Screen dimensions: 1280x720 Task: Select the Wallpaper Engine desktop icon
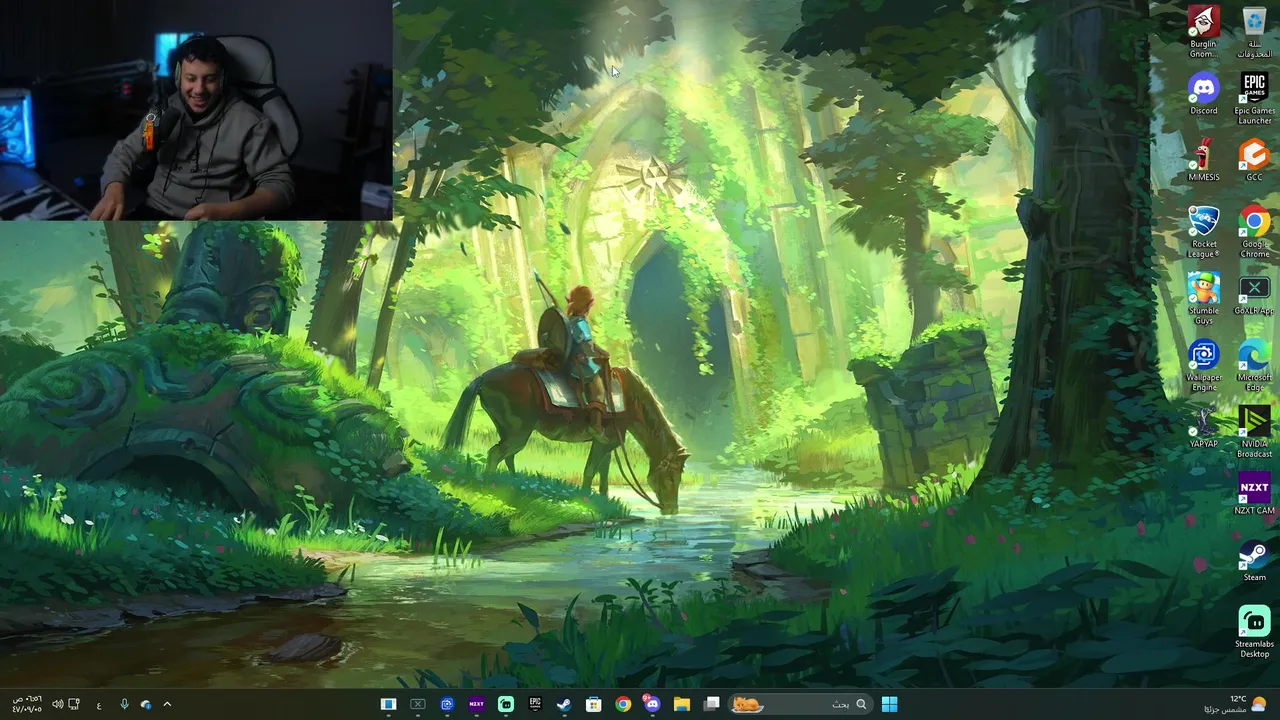pyautogui.click(x=1203, y=365)
